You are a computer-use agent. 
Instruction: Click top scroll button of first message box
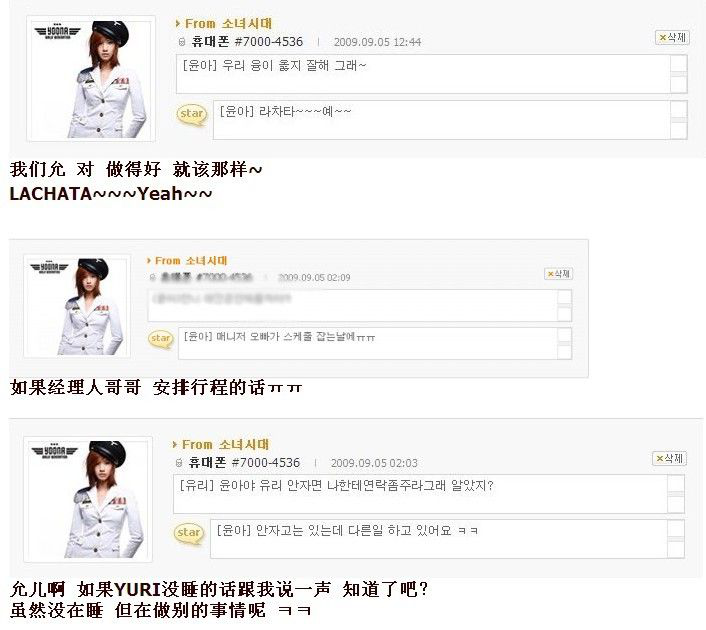pos(679,63)
